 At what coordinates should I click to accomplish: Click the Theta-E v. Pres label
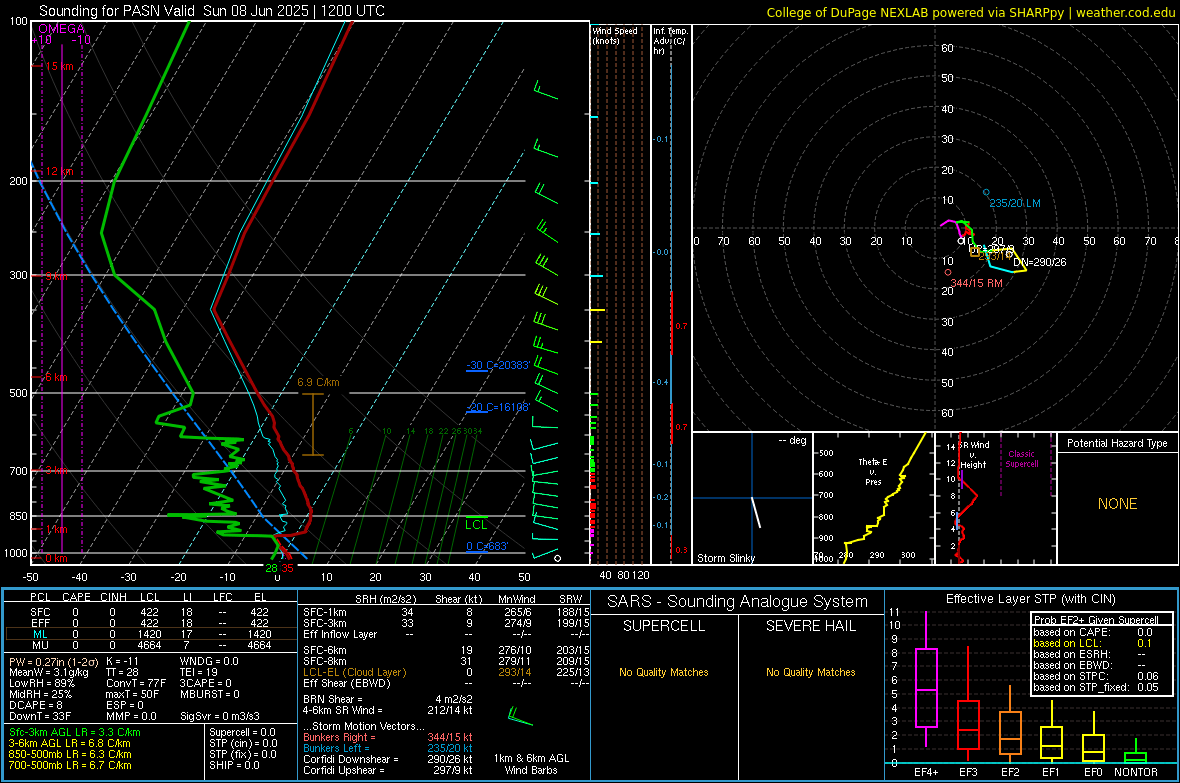coord(873,471)
